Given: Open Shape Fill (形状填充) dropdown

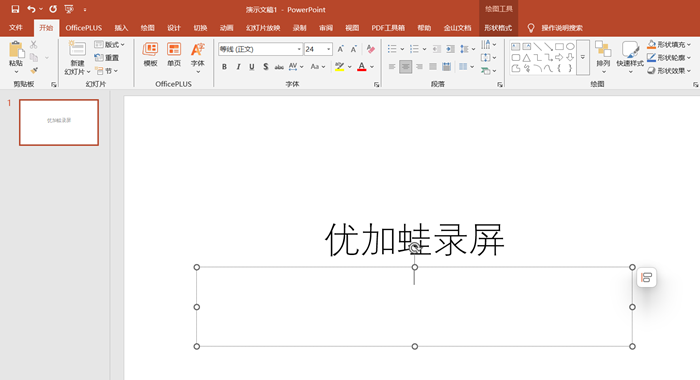Looking at the screenshot, I should tap(669, 45).
